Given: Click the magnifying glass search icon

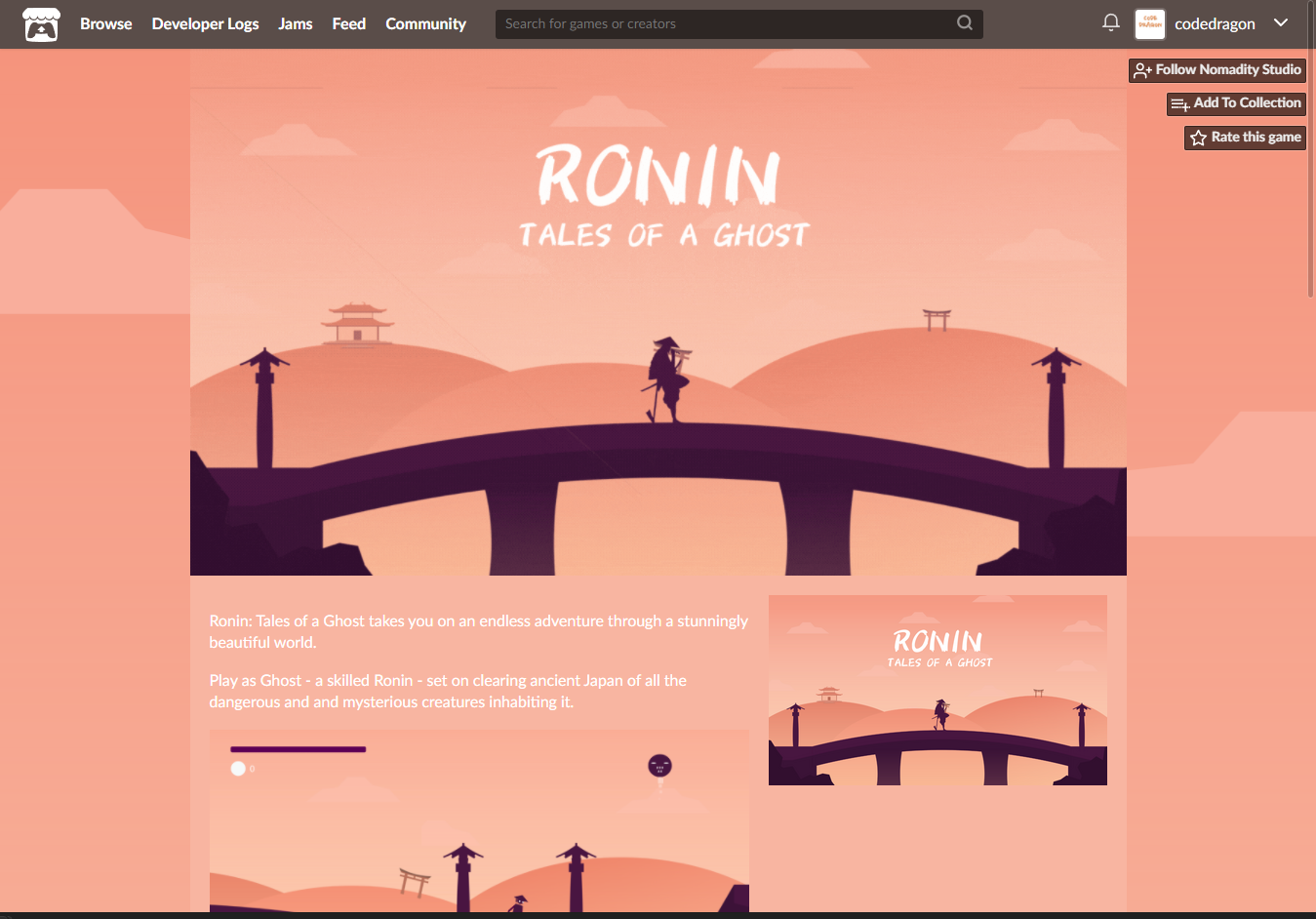Looking at the screenshot, I should click(965, 23).
